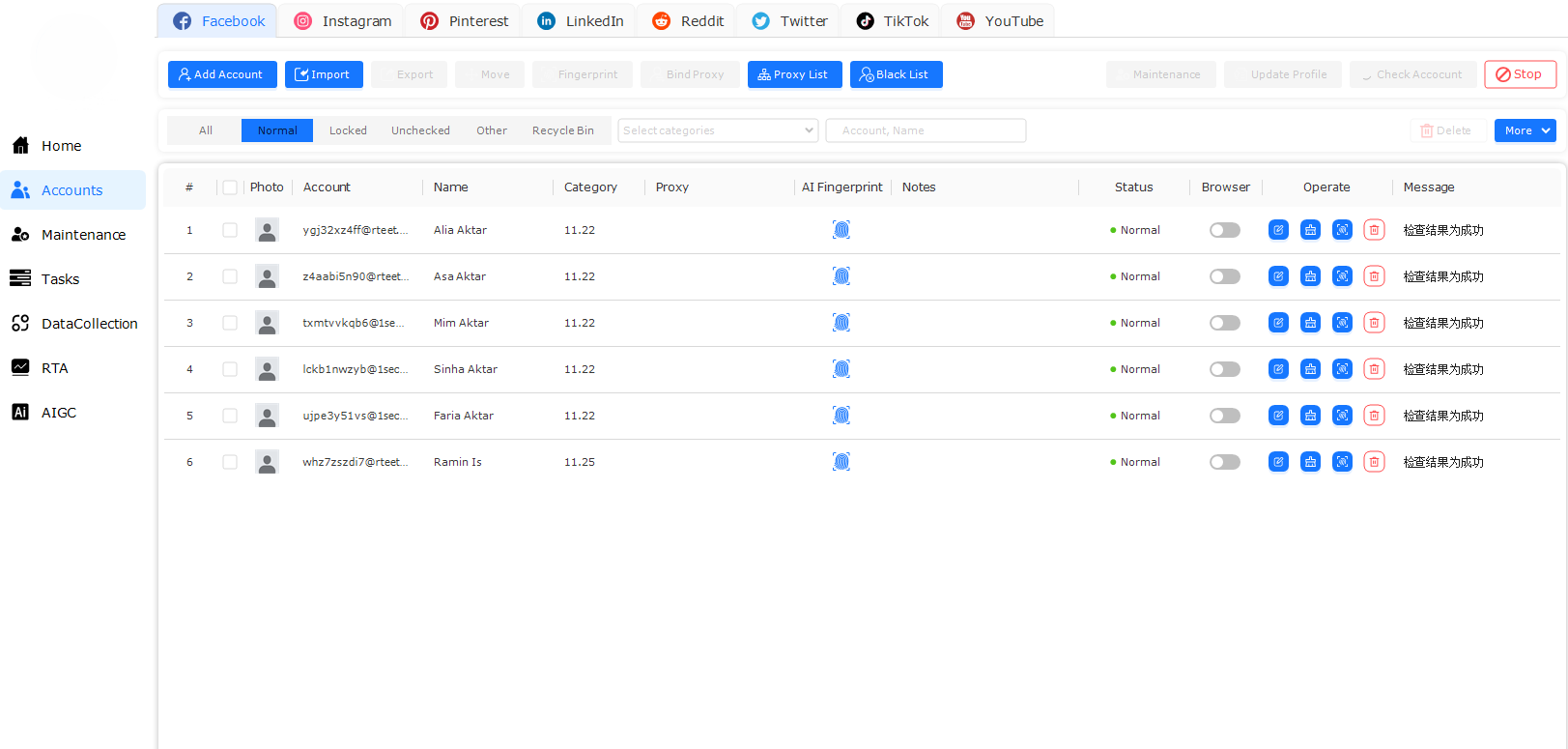Click the Account, Name search field
The image size is (1568, 749).
point(926,130)
